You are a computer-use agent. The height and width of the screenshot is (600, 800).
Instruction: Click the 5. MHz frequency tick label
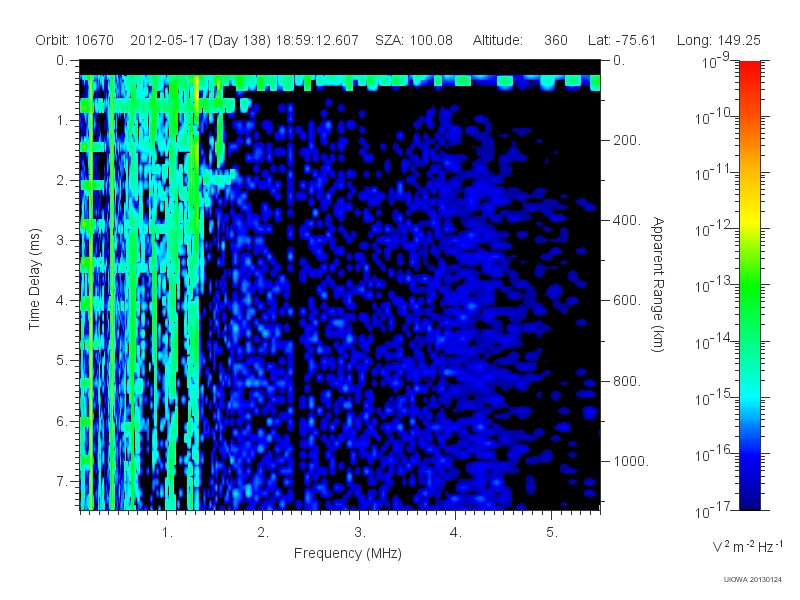pyautogui.click(x=552, y=533)
